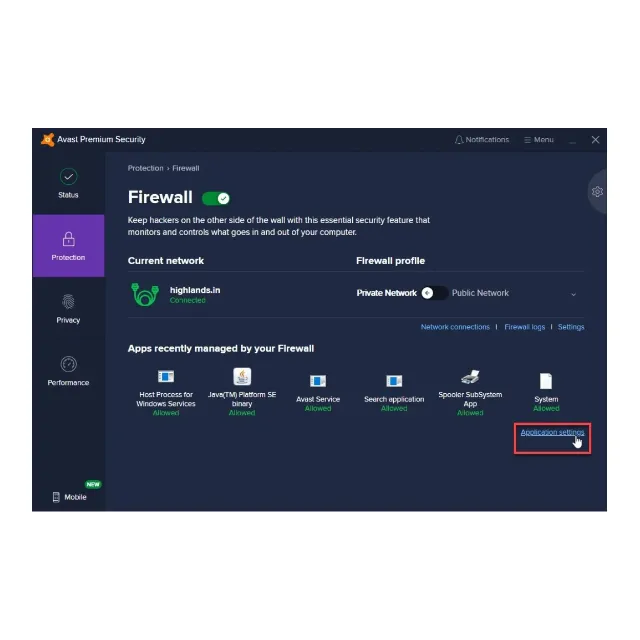Expand the Firewall profile chevron

(x=573, y=294)
